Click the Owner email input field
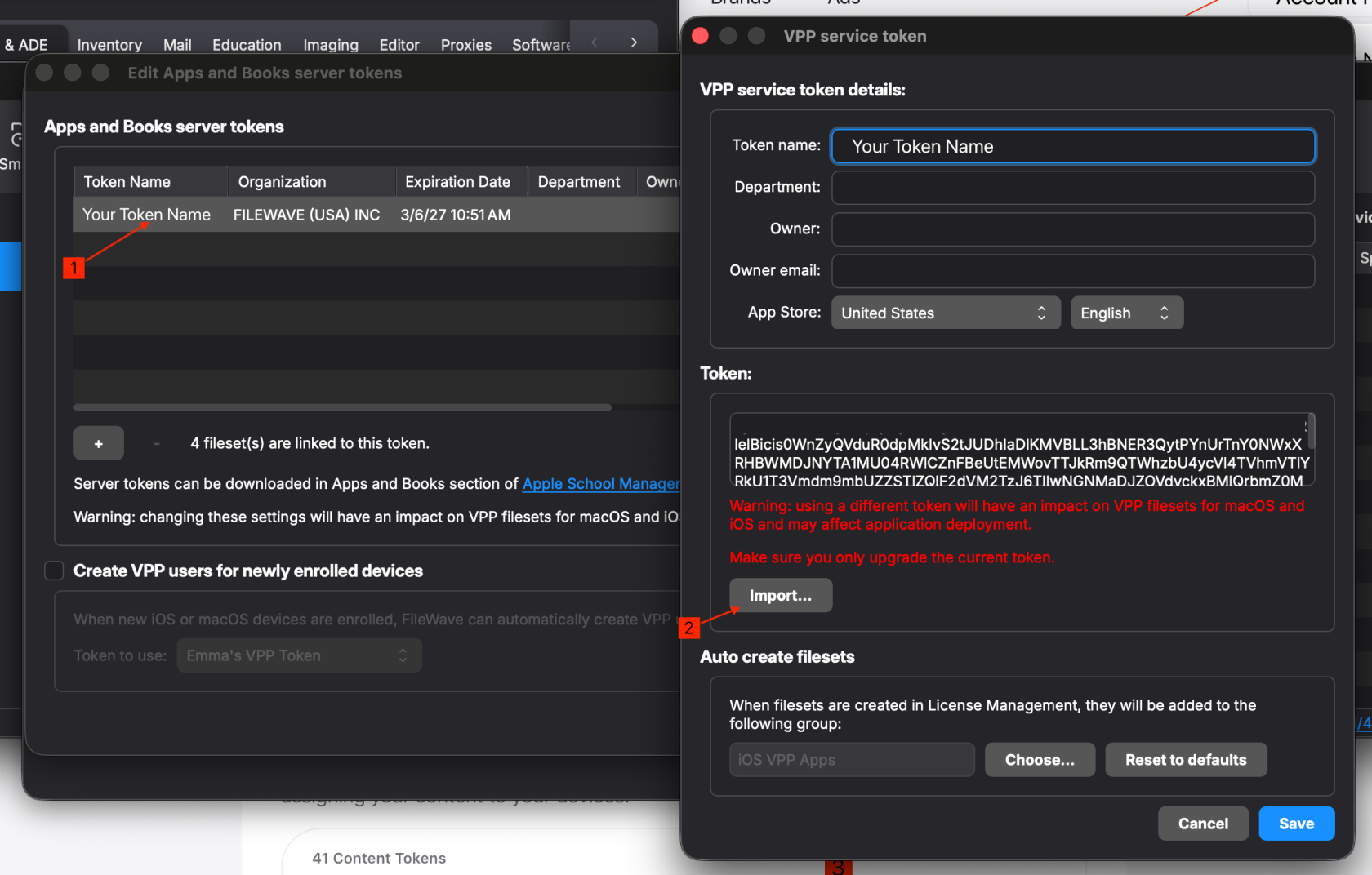The image size is (1372, 875). pyautogui.click(x=1073, y=270)
